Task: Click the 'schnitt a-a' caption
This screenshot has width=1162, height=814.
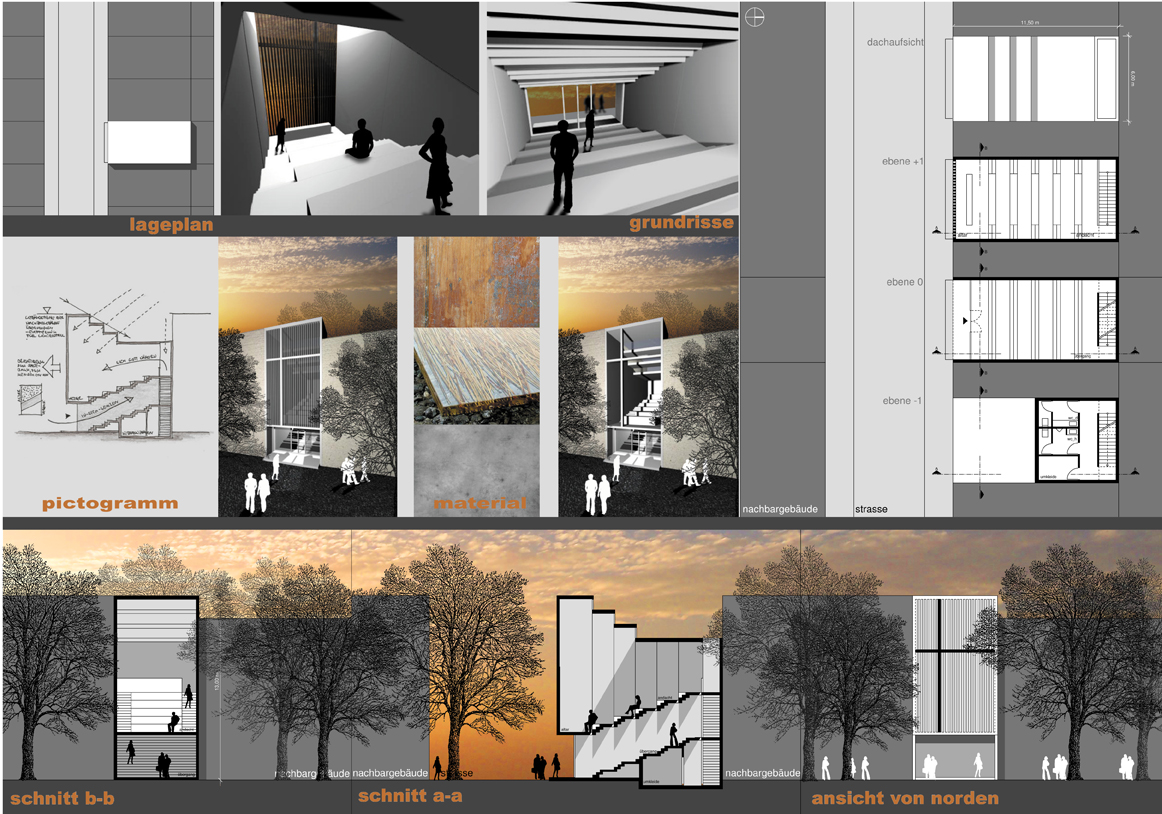Action: click(410, 796)
